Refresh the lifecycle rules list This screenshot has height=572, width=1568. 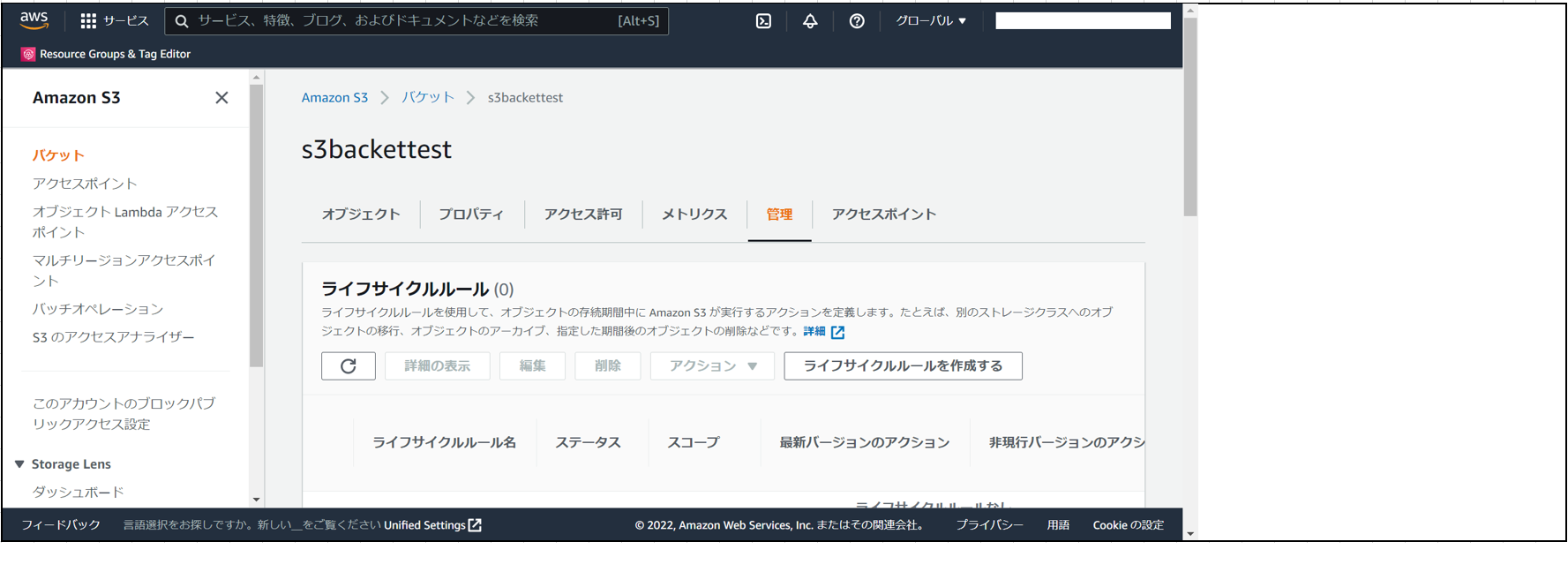[349, 366]
